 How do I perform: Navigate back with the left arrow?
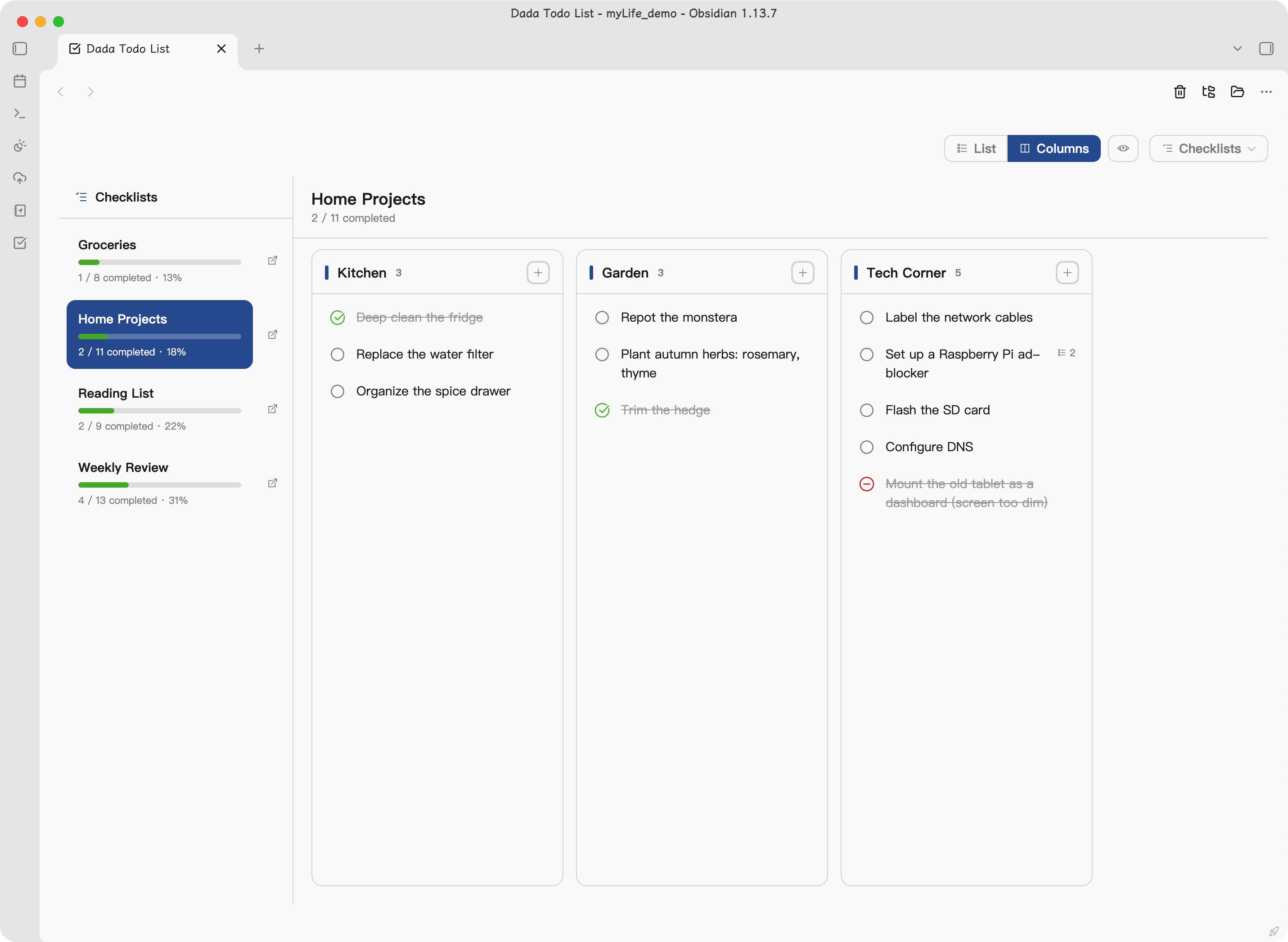pos(60,92)
